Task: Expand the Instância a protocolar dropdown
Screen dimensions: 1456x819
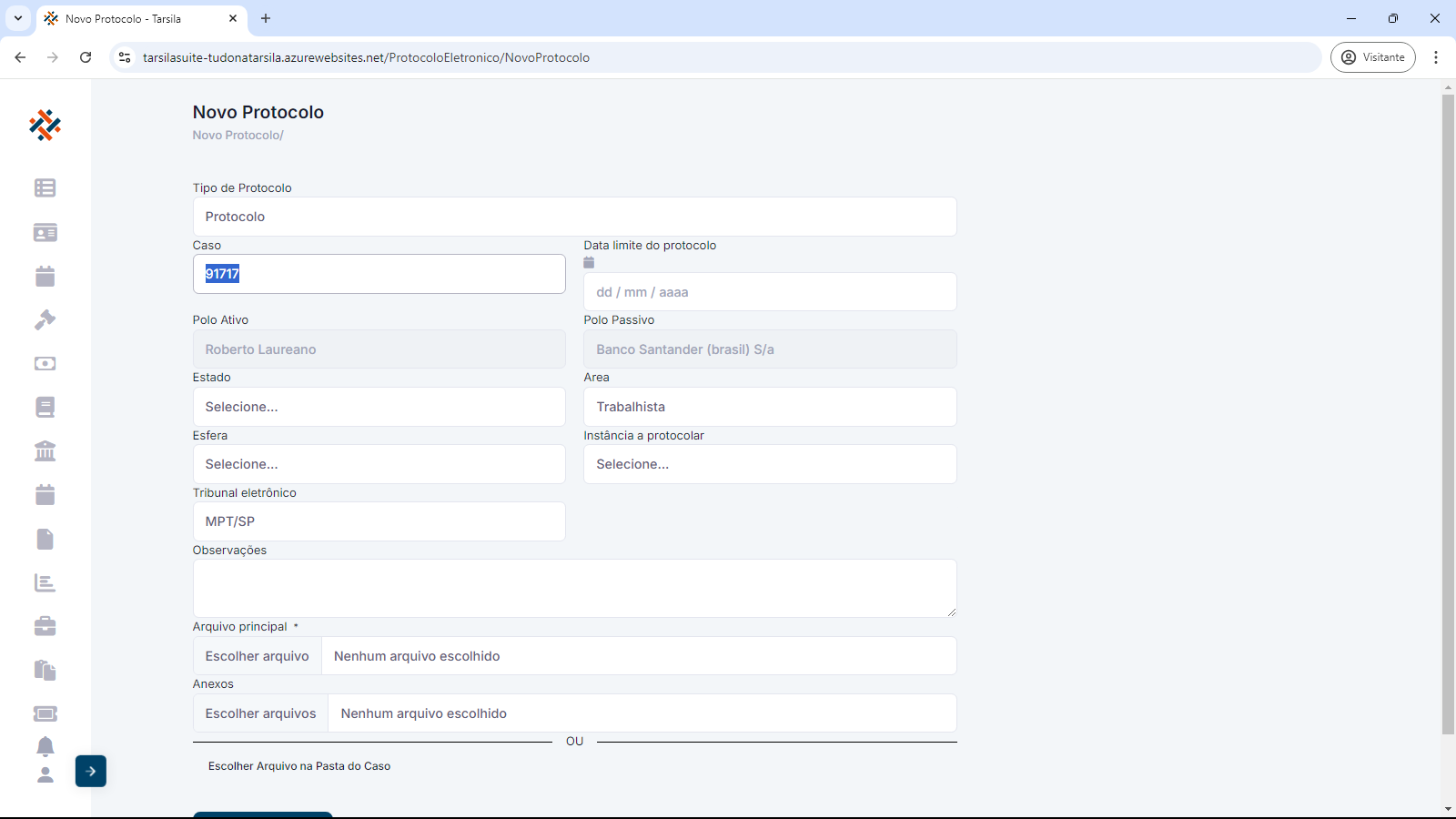Action: click(x=770, y=464)
